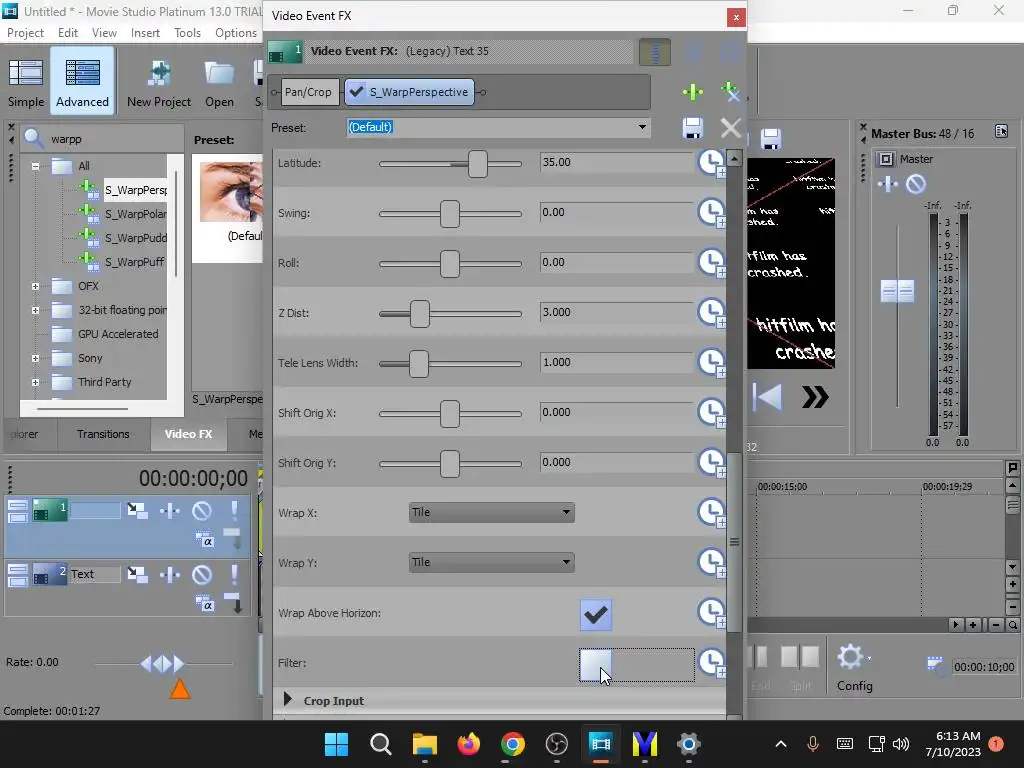Click the Shift Orig Y animate clock icon
The image size is (1024, 768).
click(712, 463)
